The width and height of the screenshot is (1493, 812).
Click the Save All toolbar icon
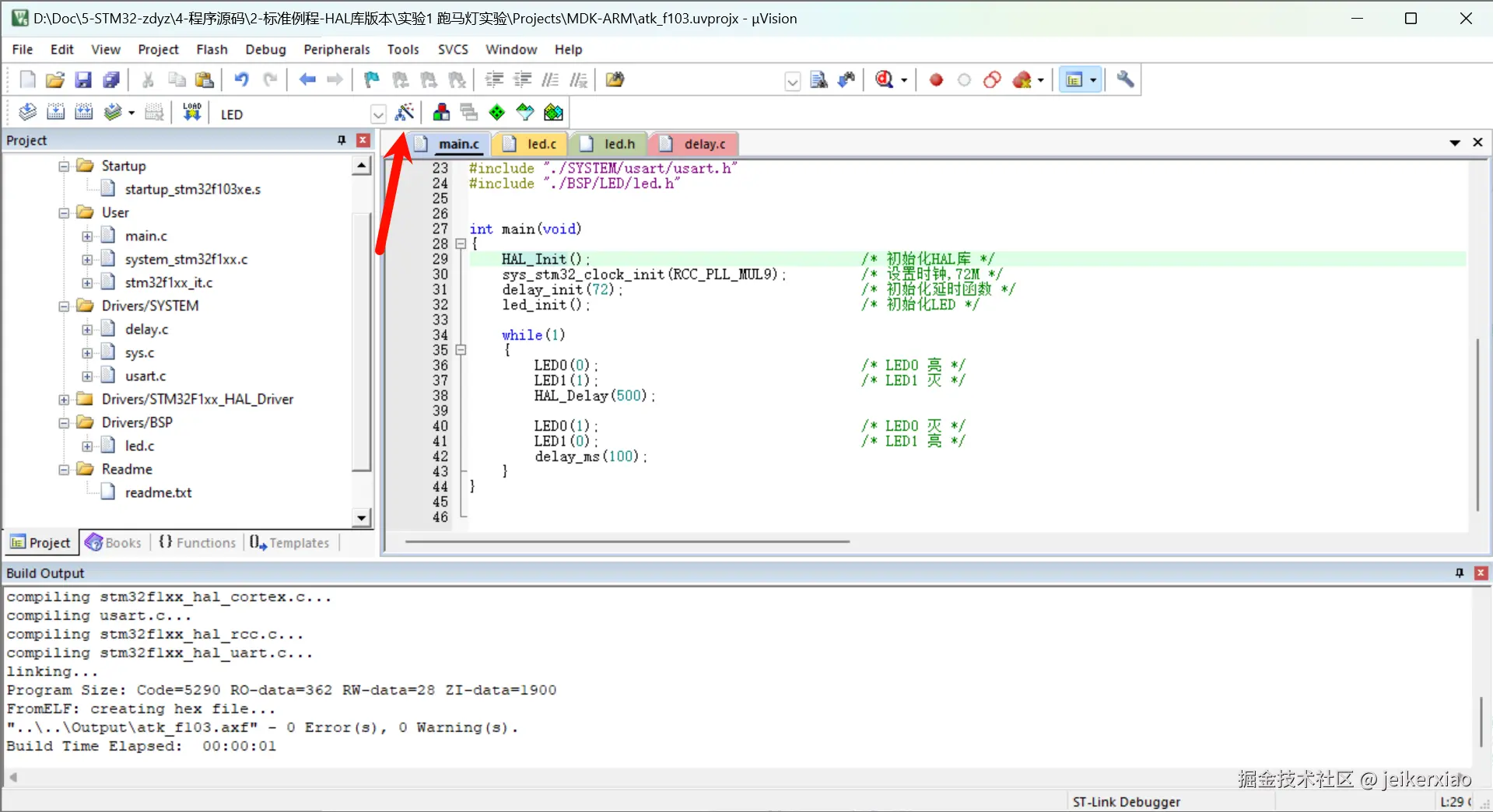click(111, 80)
